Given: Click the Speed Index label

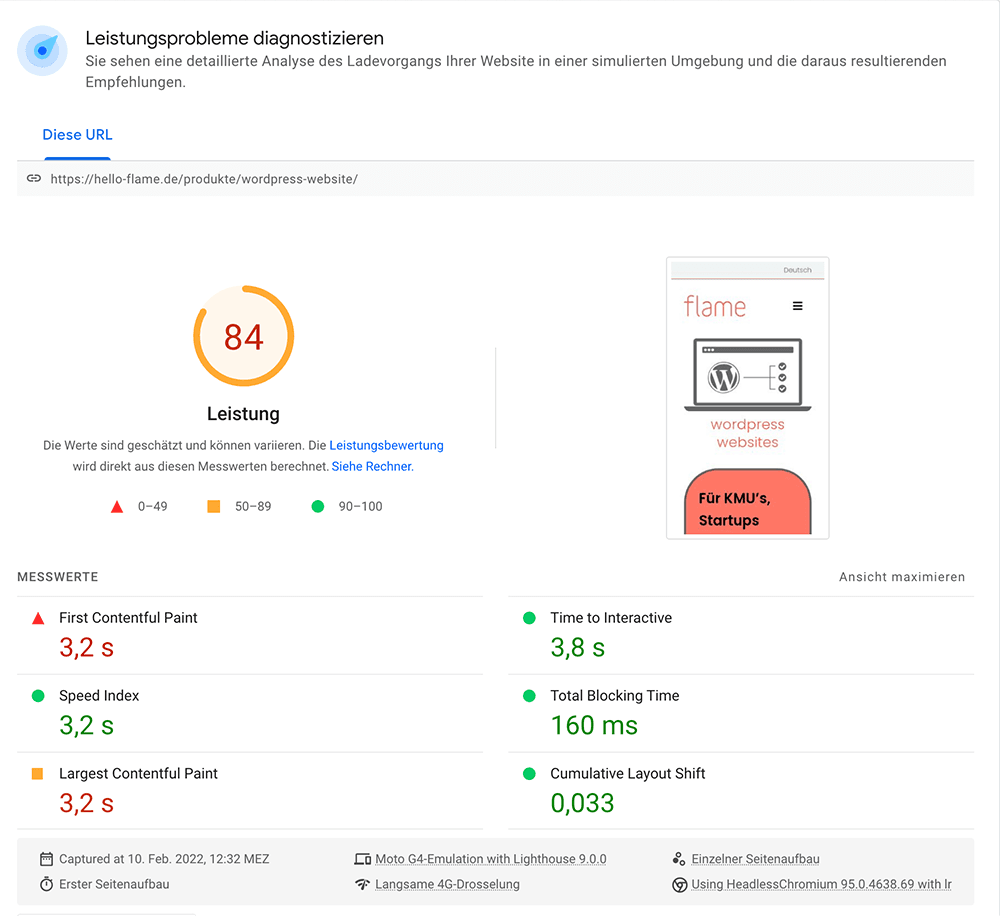Looking at the screenshot, I should click(x=99, y=696).
